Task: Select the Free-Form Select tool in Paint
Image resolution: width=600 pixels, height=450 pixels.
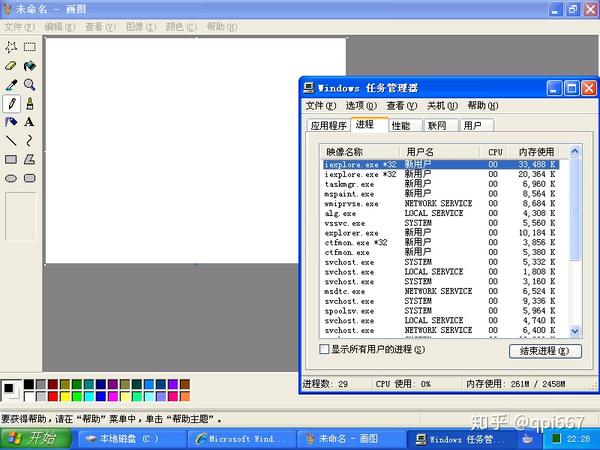Action: point(11,47)
